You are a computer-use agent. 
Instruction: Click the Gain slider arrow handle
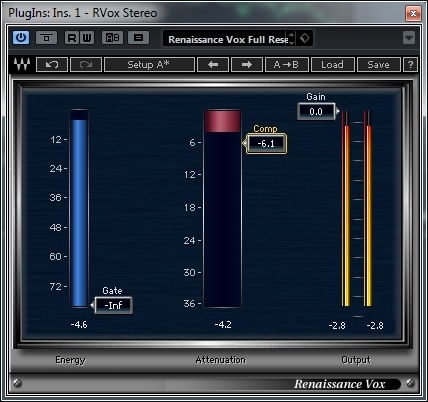338,111
